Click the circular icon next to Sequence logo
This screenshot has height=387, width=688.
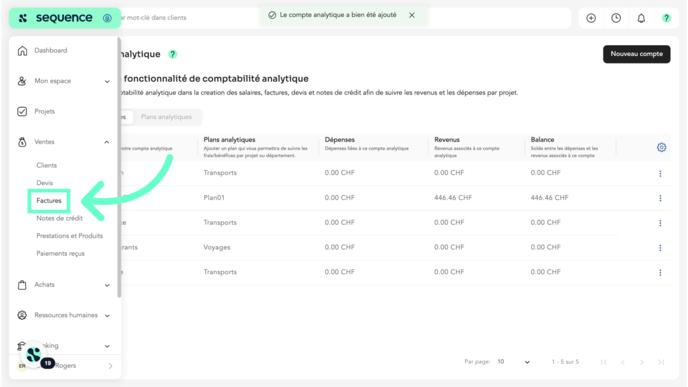[x=107, y=18]
